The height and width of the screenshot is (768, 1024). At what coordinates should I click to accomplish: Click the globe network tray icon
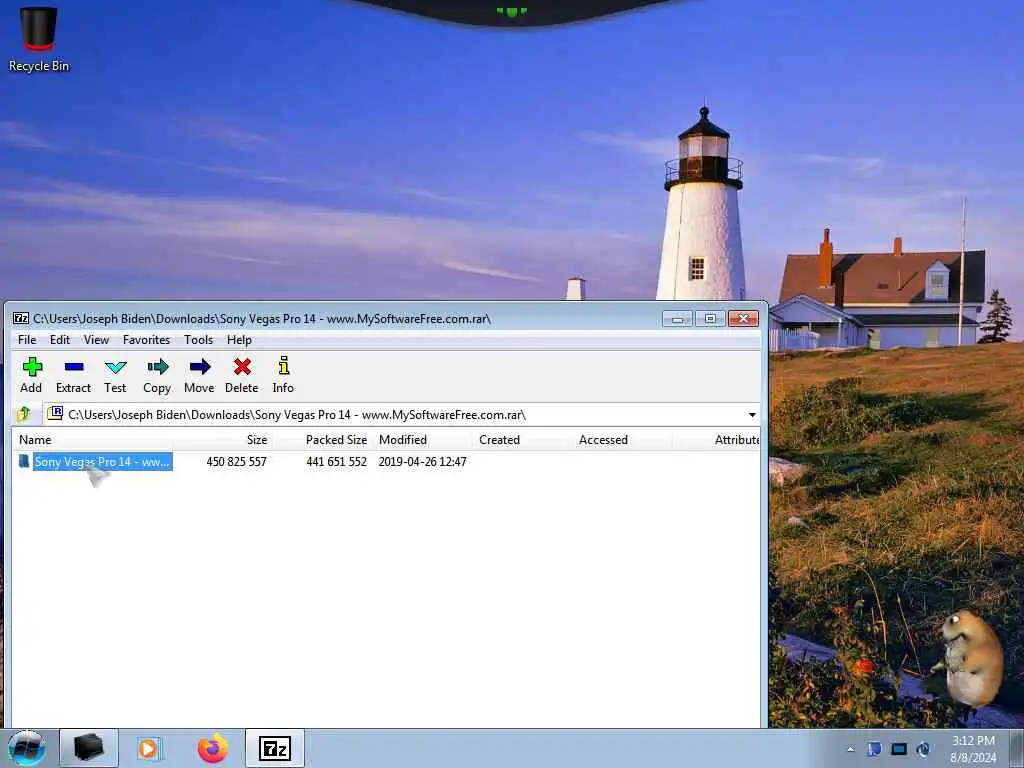[x=923, y=749]
